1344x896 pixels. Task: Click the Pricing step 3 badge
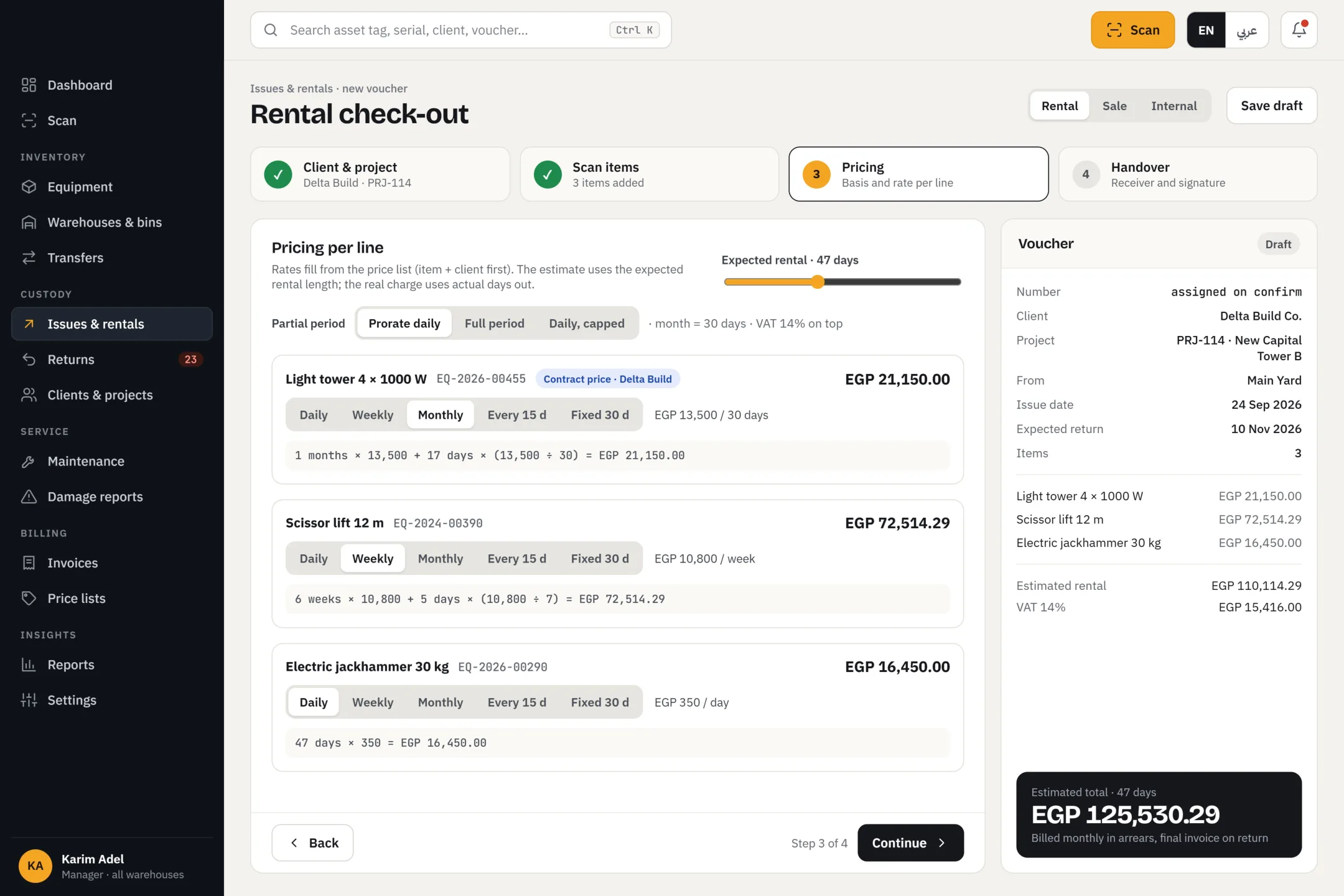click(816, 174)
